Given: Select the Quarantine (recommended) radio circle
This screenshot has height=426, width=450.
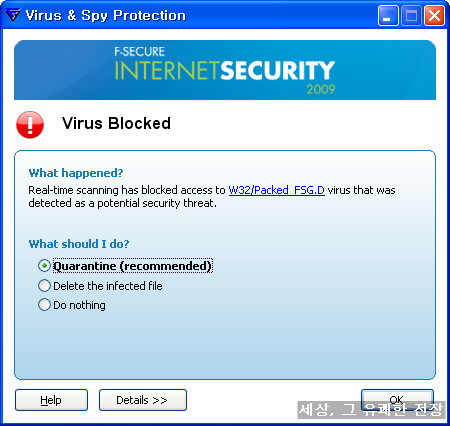Looking at the screenshot, I should point(44,266).
